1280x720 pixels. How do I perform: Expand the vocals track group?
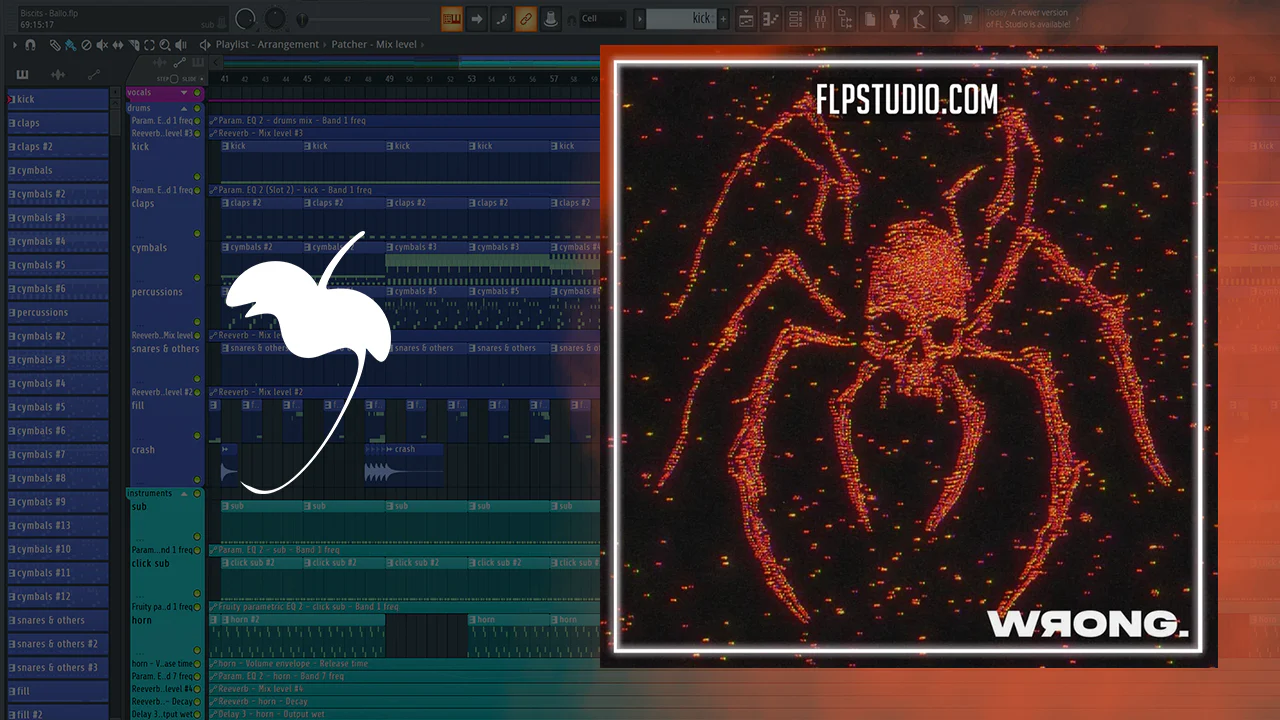(x=184, y=93)
